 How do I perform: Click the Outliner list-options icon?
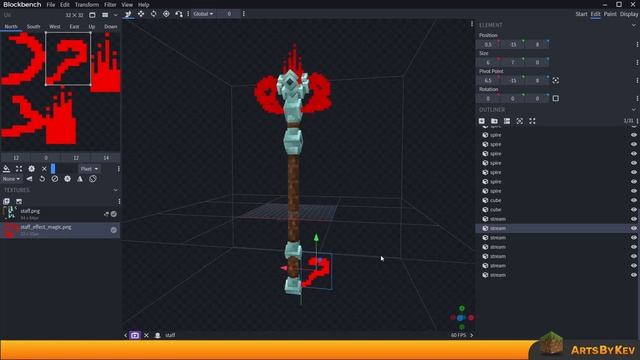pos(507,121)
